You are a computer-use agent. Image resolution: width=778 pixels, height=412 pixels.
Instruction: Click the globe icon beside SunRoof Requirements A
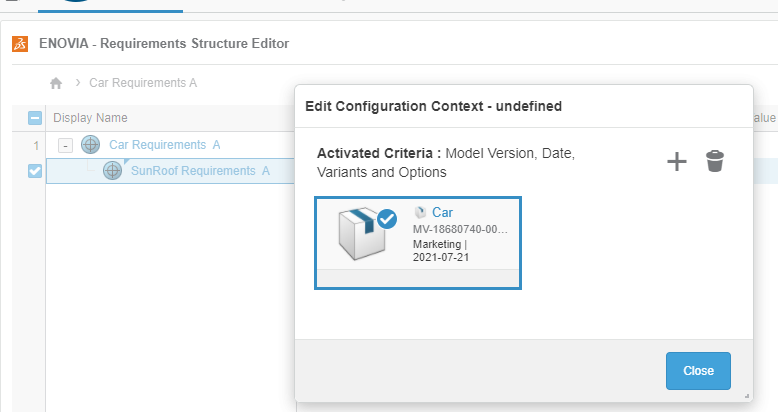click(113, 171)
